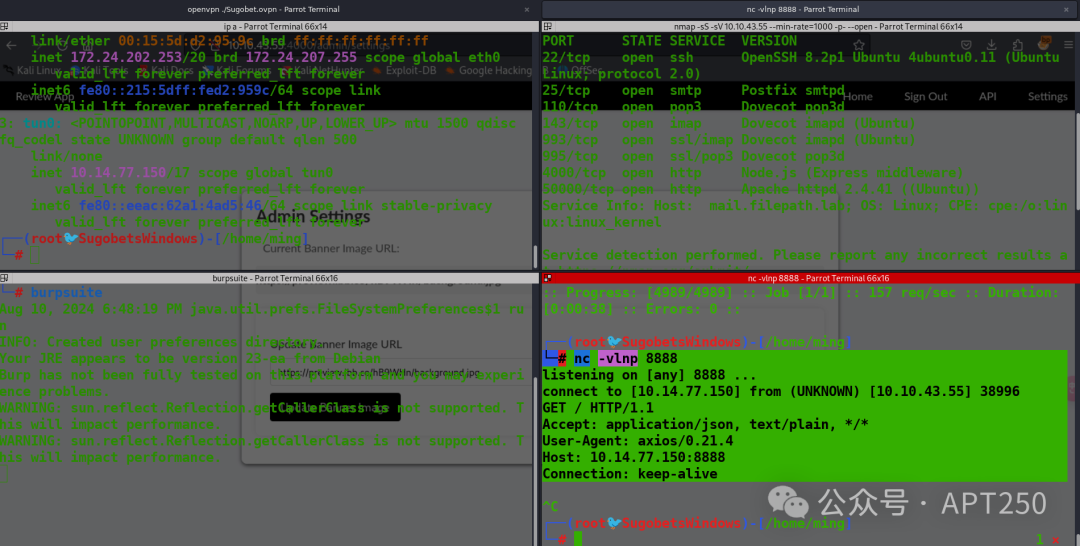
Task: Switch to the nc -vlnp 8888 terminal tab
Action: pos(802,9)
